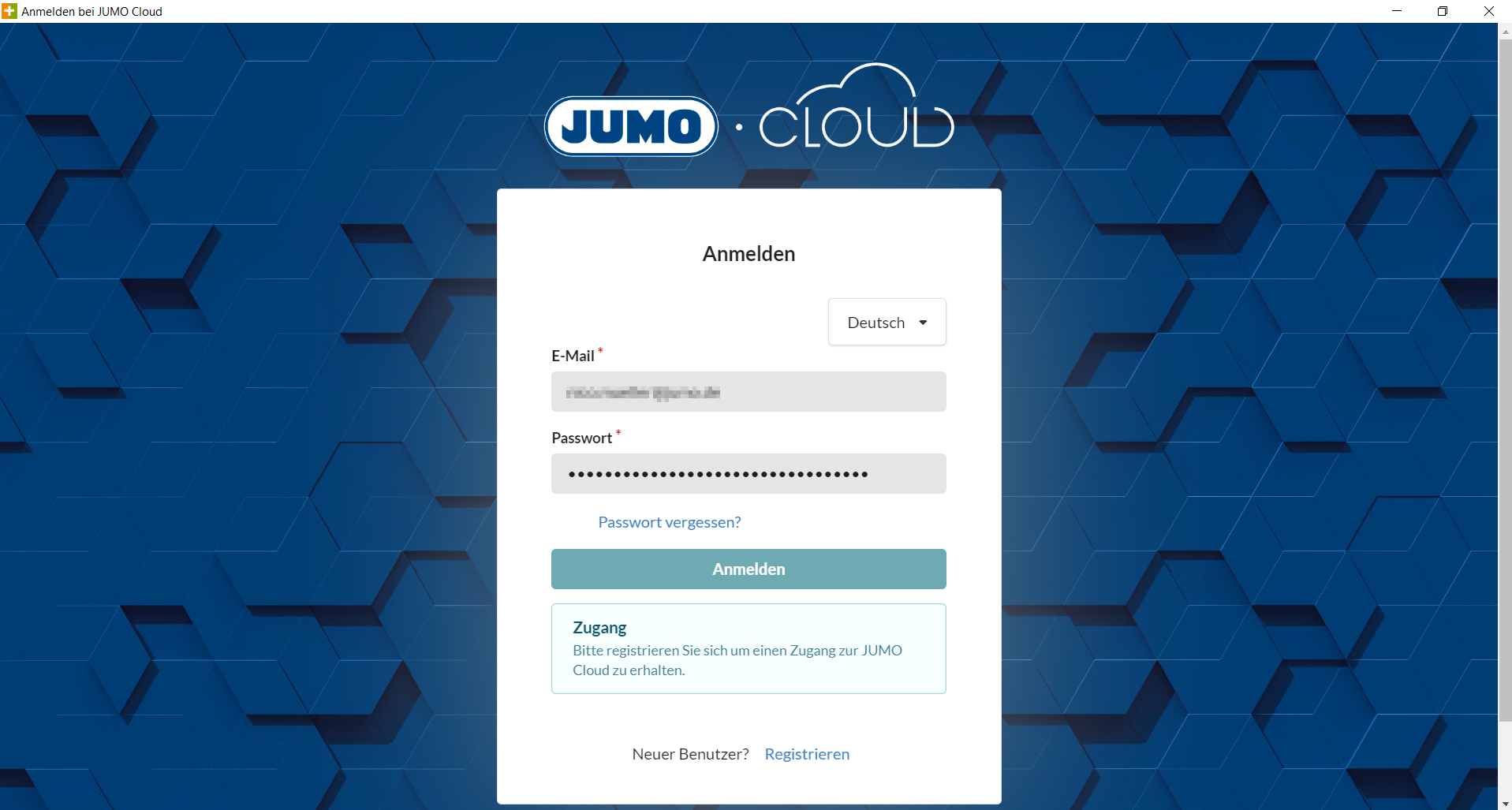The height and width of the screenshot is (810, 1512).
Task: Click the scrollbar up arrow
Action: (1505, 32)
